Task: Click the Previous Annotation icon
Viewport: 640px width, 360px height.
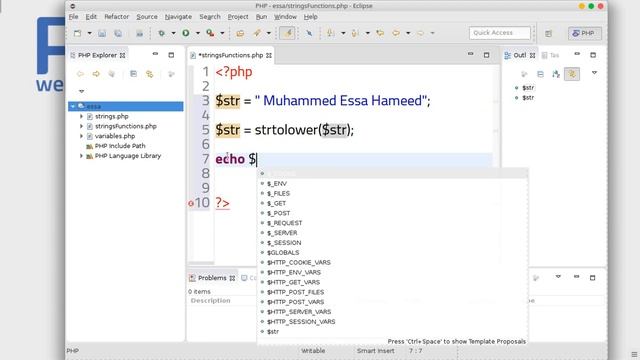Action: 355,33
